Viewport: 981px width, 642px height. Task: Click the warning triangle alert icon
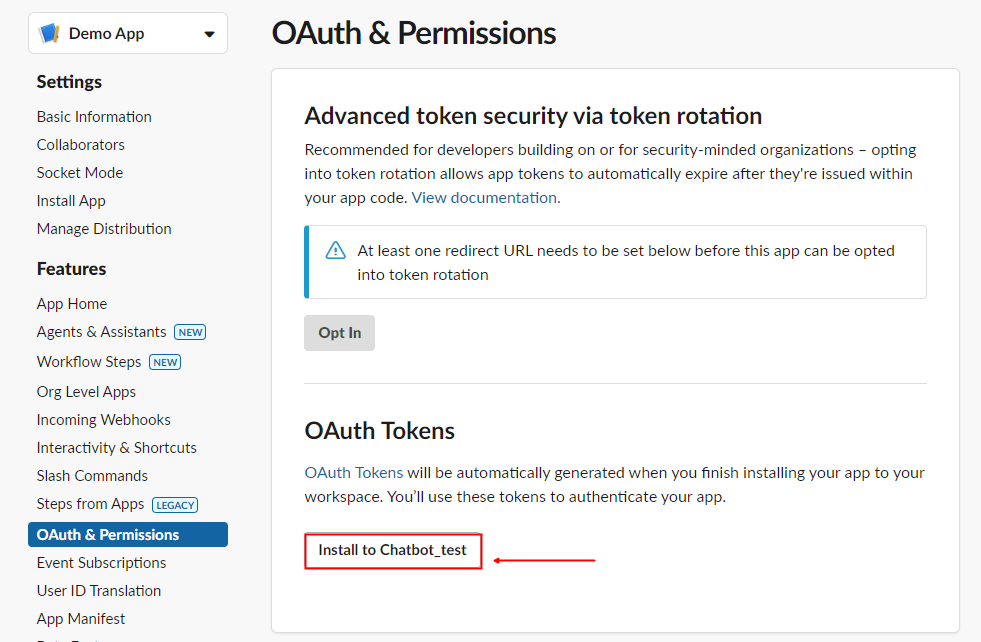tap(336, 250)
